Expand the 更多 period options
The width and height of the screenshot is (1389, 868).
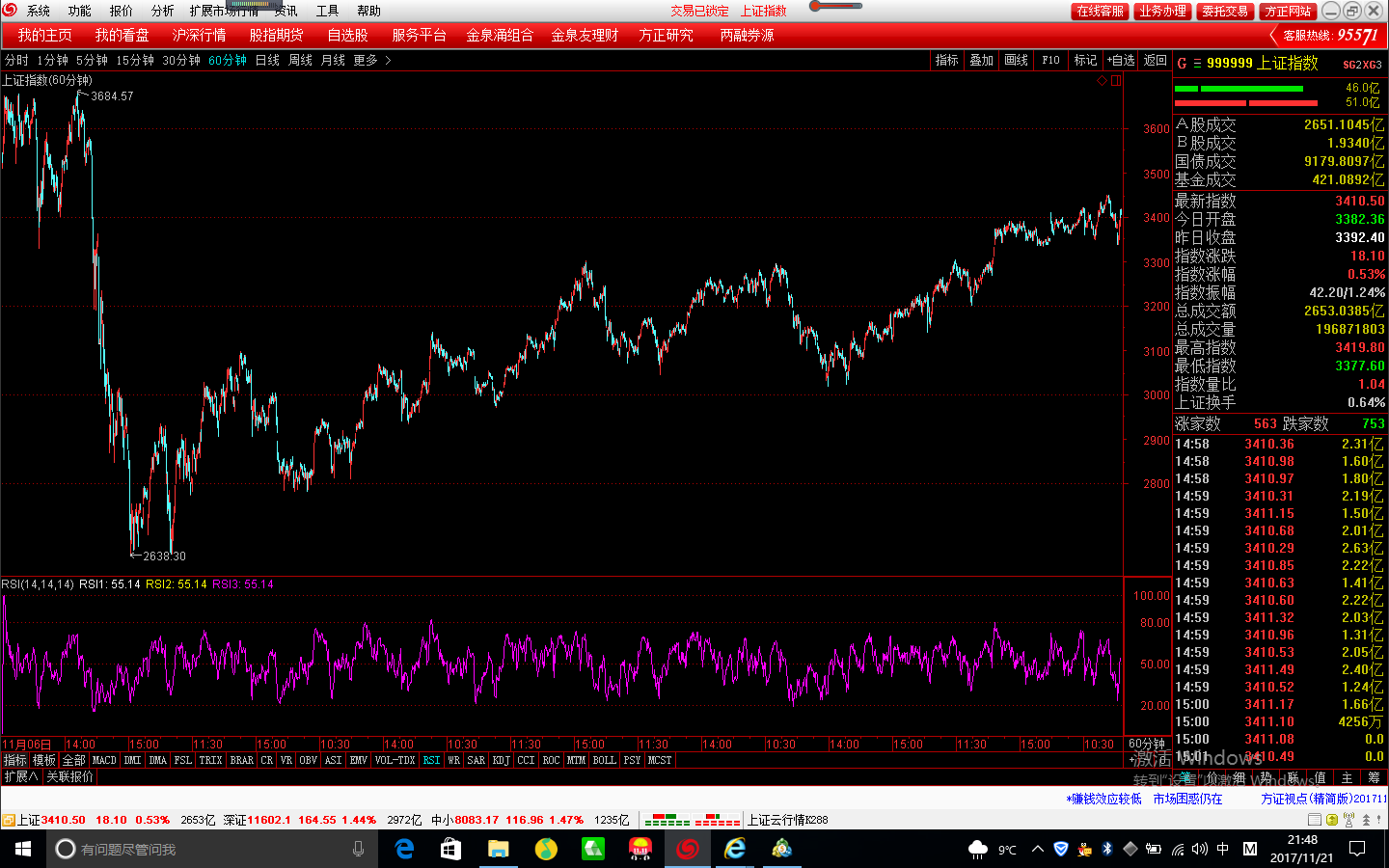point(371,60)
